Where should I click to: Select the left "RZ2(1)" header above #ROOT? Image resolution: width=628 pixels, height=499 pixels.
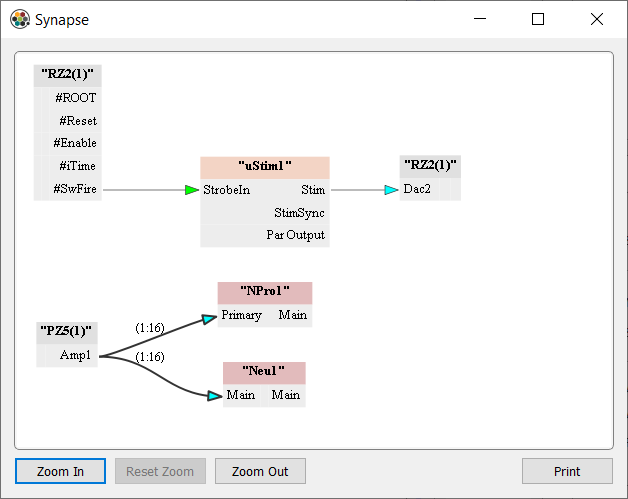point(67,74)
